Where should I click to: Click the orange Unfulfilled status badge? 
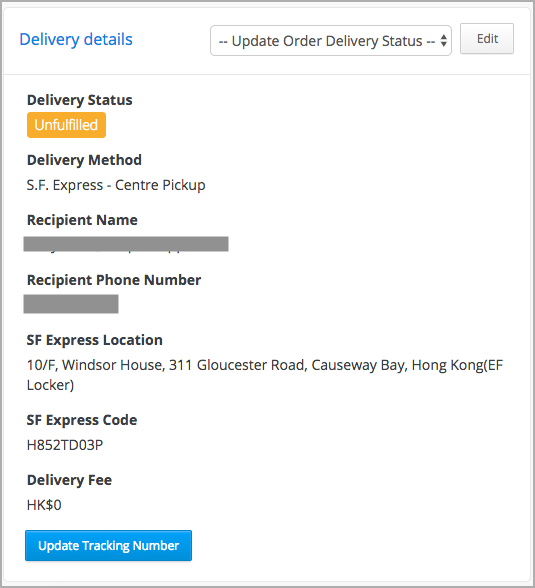tap(66, 125)
